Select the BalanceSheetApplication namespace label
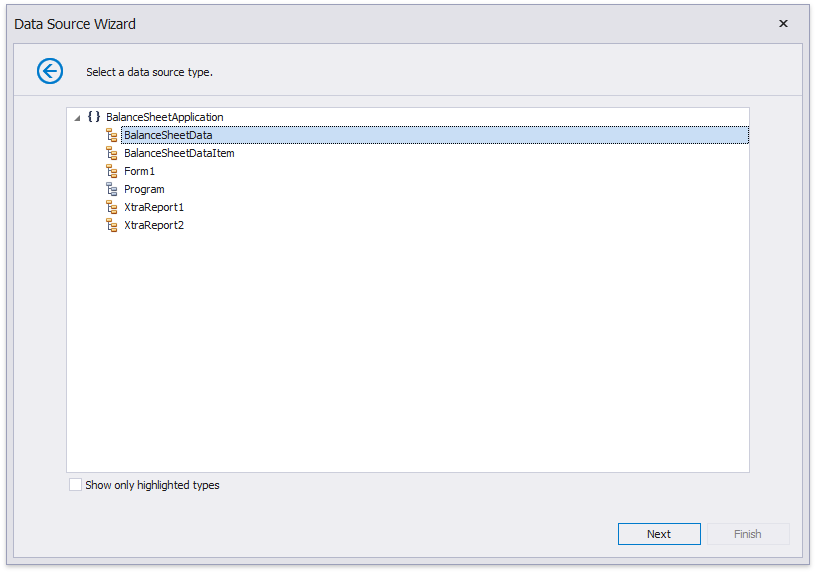Viewport: 816px width, 573px height. (164, 117)
